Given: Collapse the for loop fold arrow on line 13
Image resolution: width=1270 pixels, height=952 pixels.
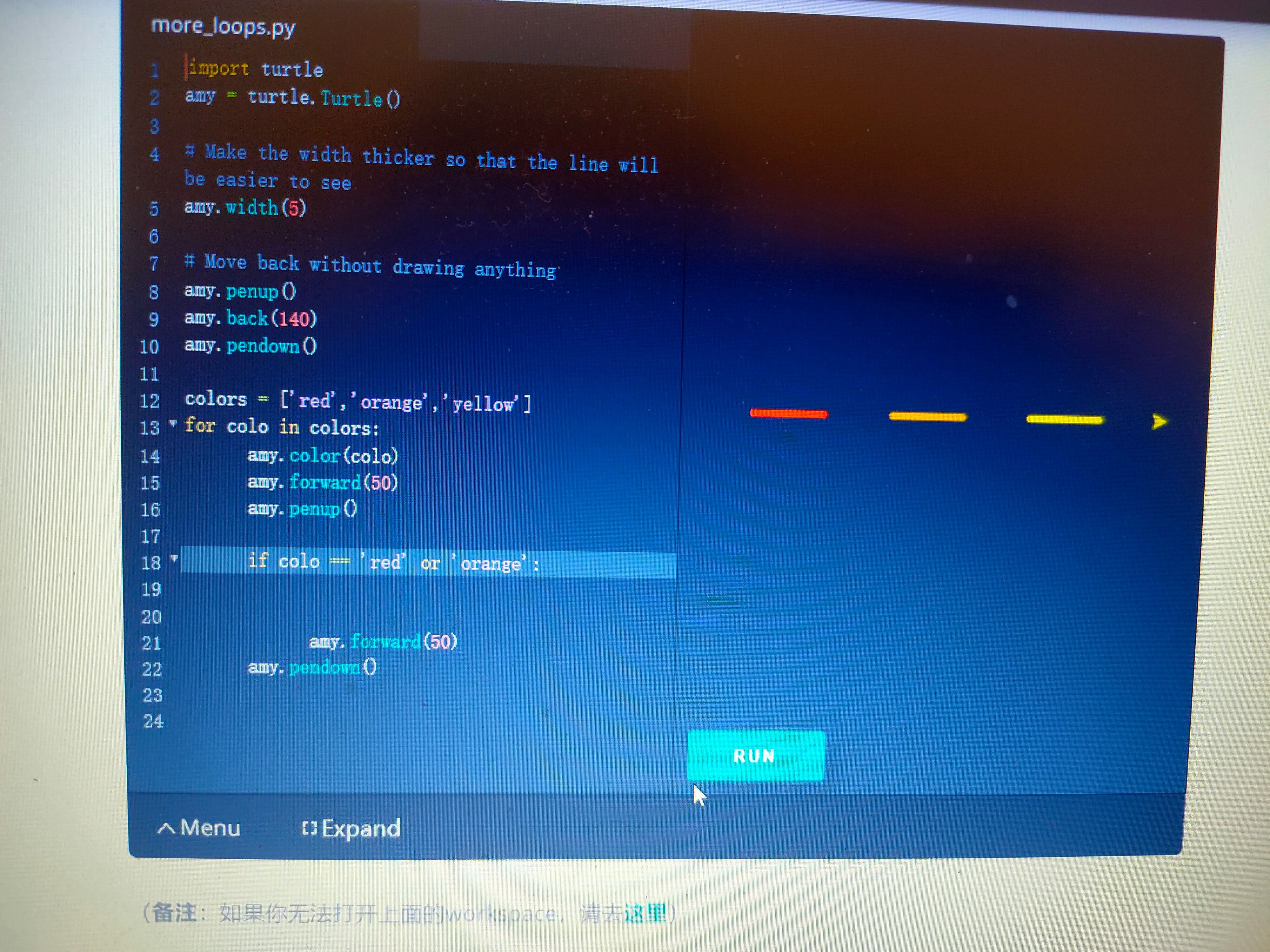Looking at the screenshot, I should pyautogui.click(x=173, y=424).
